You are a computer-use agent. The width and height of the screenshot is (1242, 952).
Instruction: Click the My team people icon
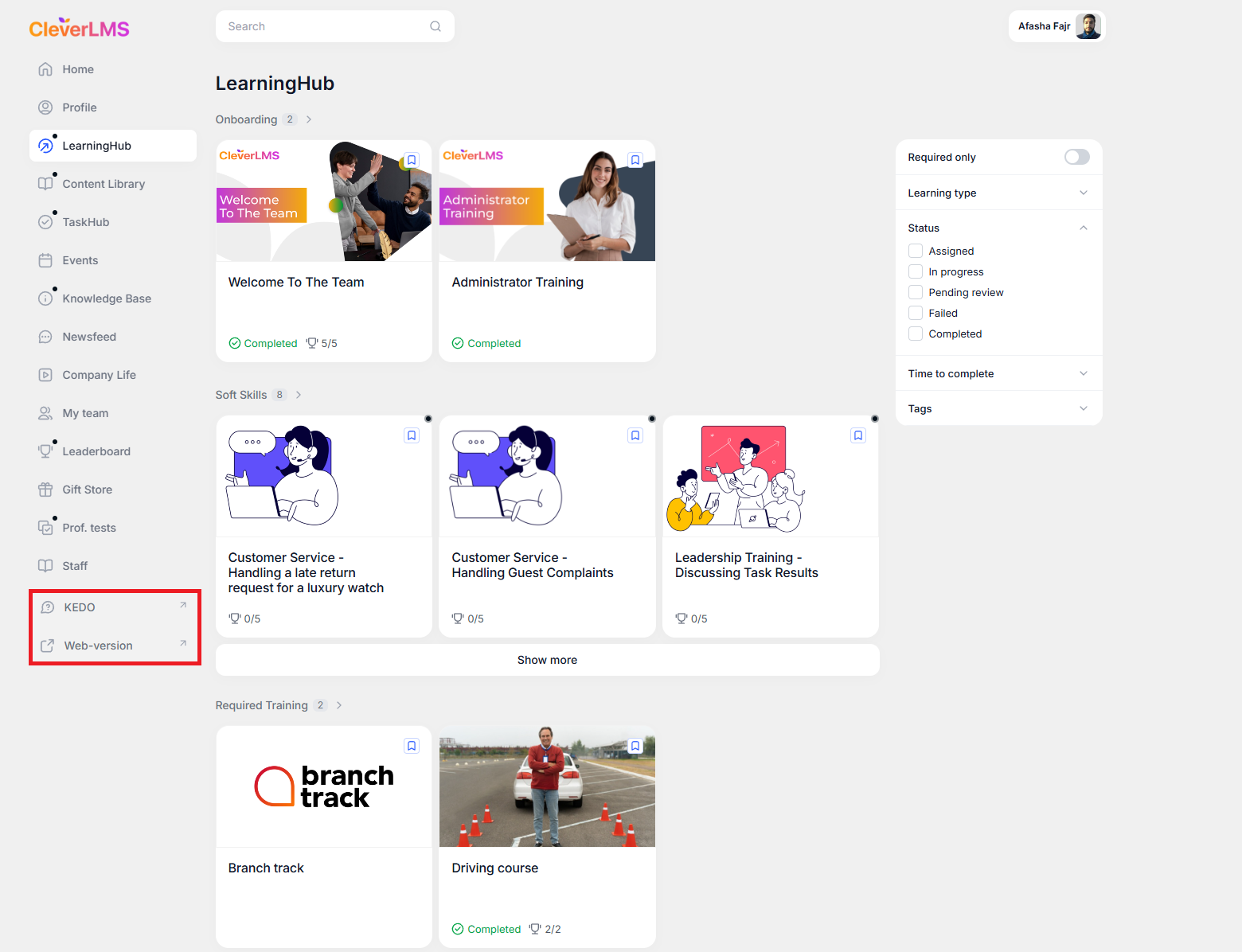coord(45,413)
